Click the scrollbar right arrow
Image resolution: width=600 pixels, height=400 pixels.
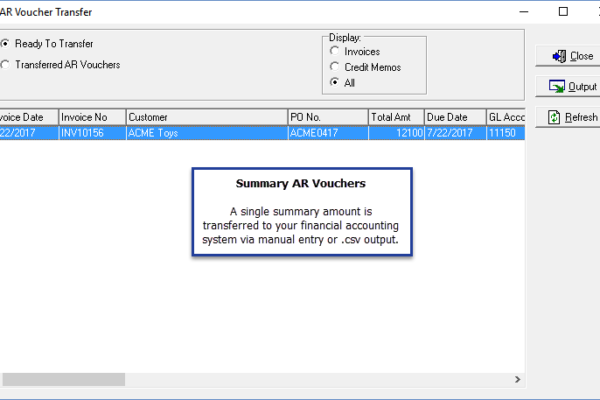(518, 379)
